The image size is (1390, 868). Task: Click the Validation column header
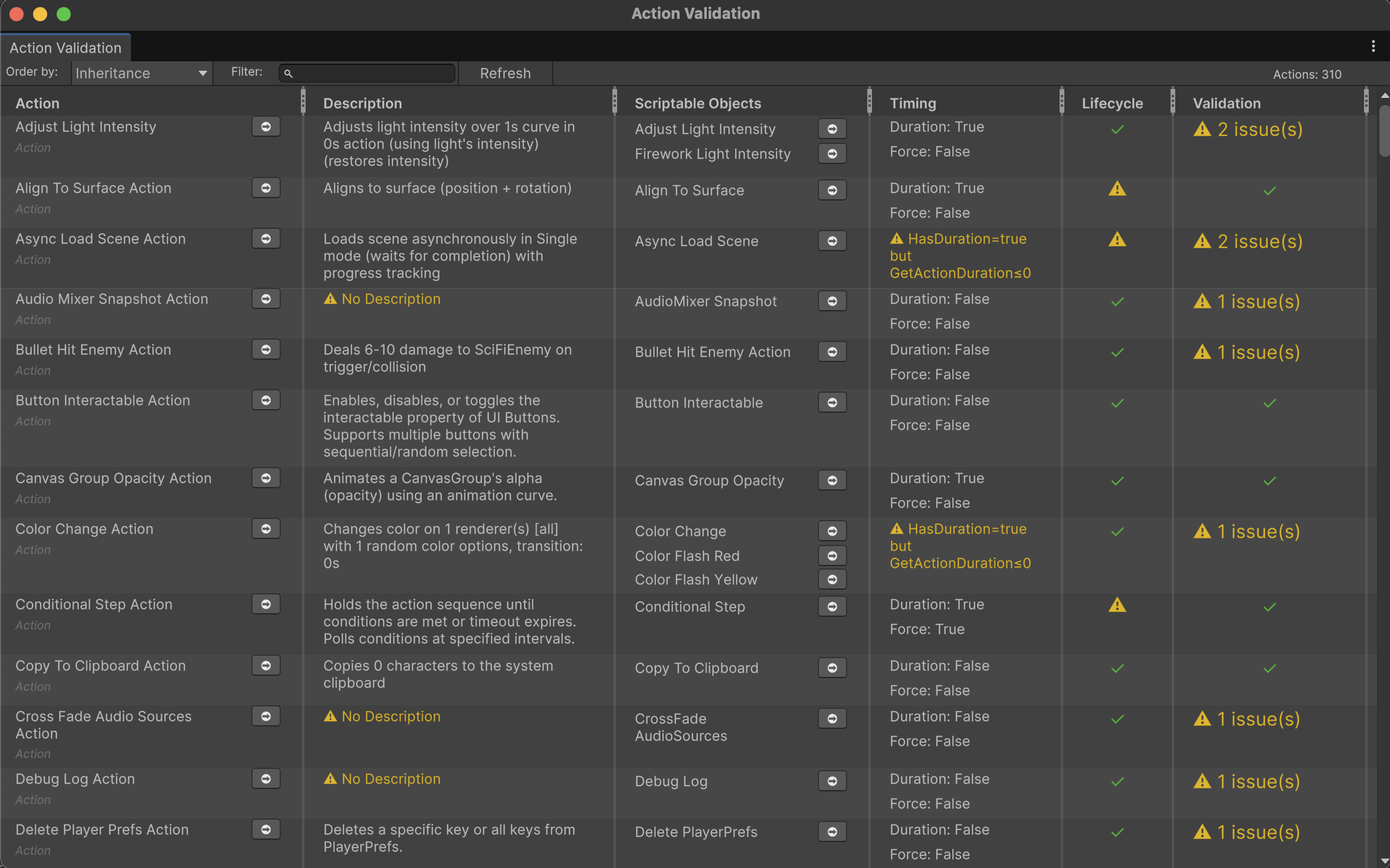[x=1227, y=103]
